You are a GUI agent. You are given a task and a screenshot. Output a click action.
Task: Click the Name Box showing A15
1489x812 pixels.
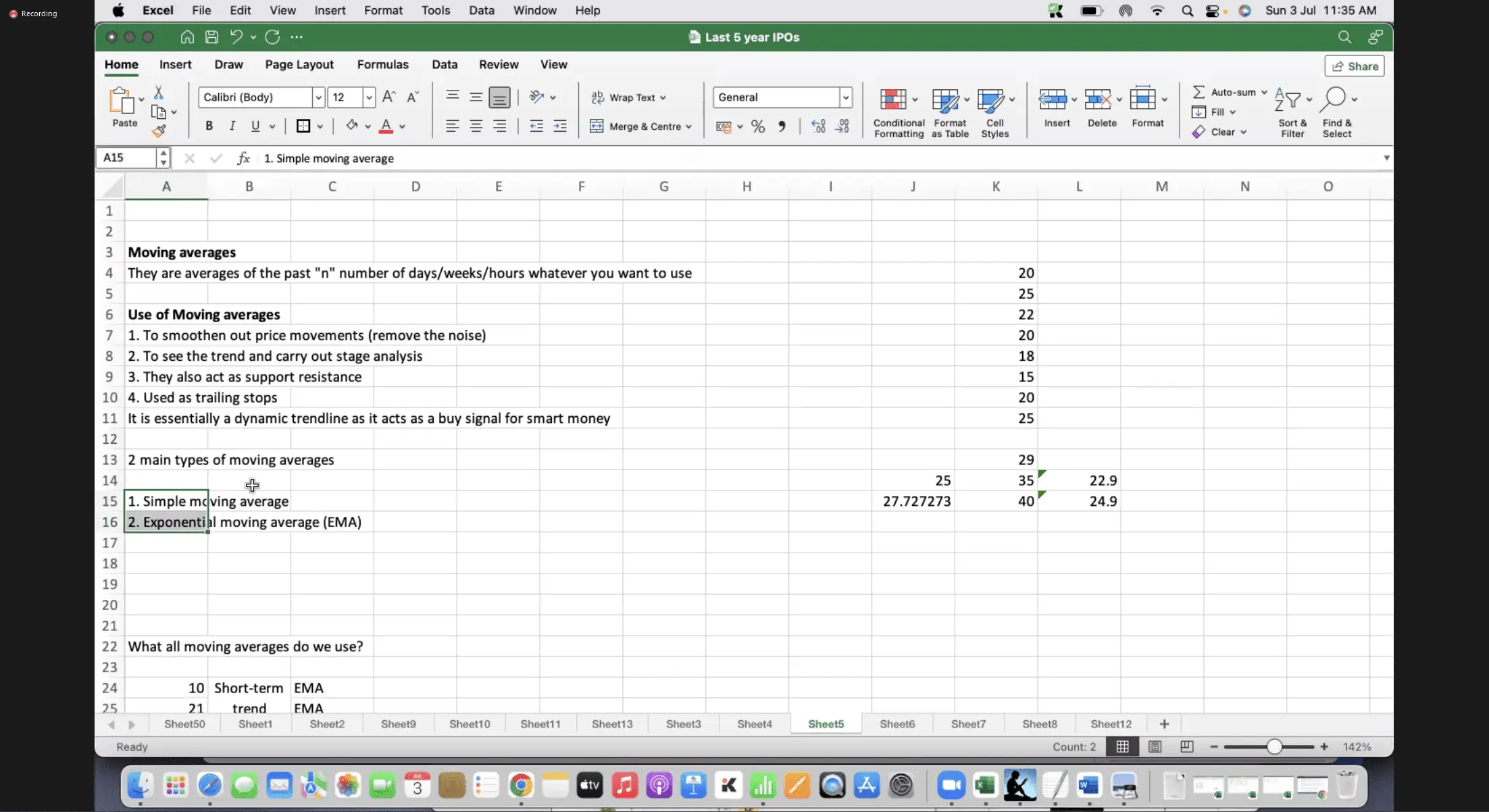pyautogui.click(x=126, y=157)
